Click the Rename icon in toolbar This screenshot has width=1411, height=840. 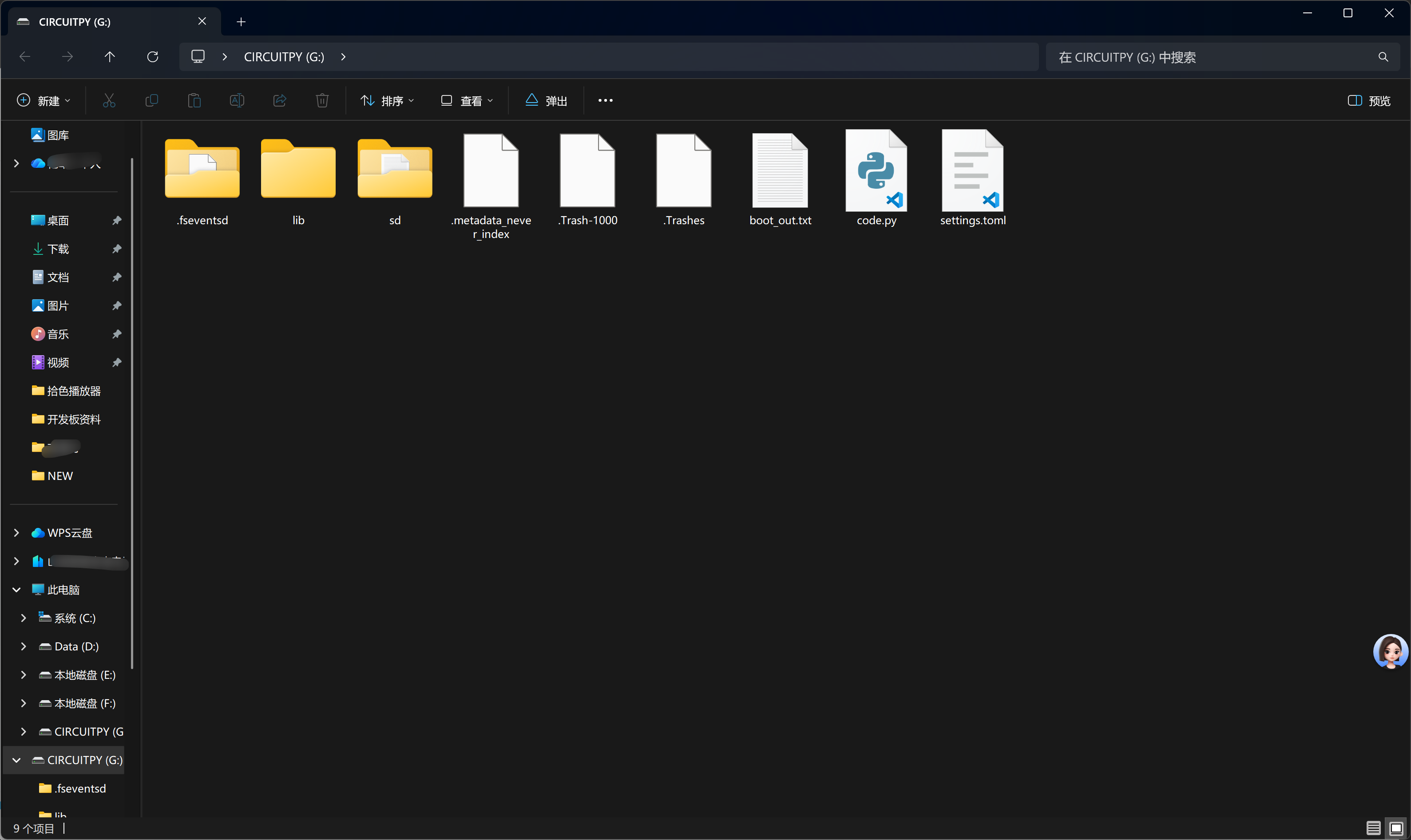237,101
